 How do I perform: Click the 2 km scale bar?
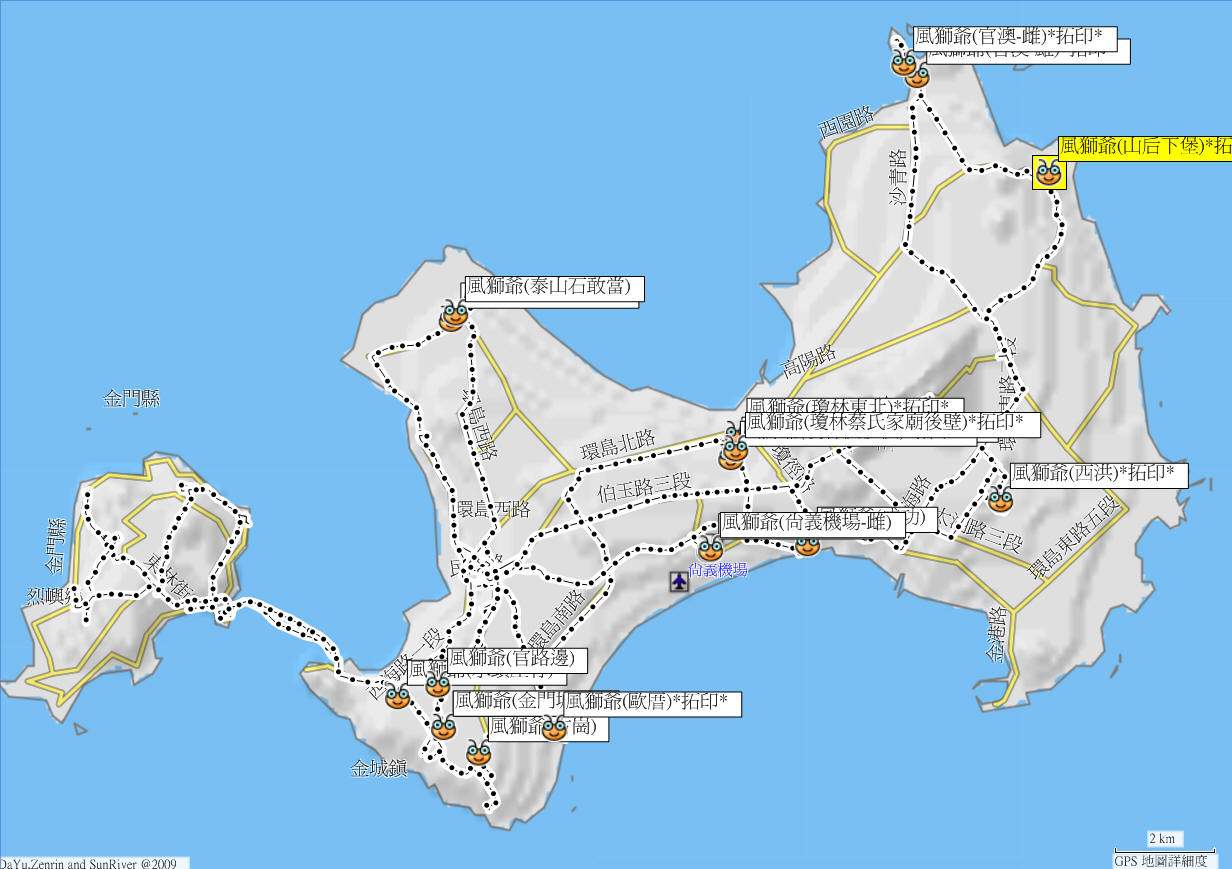coord(1161,840)
